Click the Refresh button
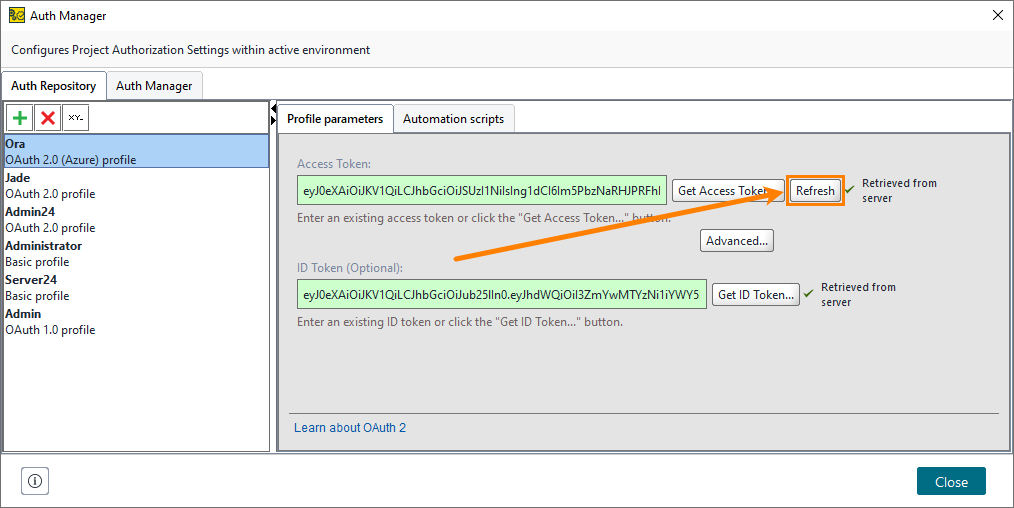1014x508 pixels. coord(815,191)
